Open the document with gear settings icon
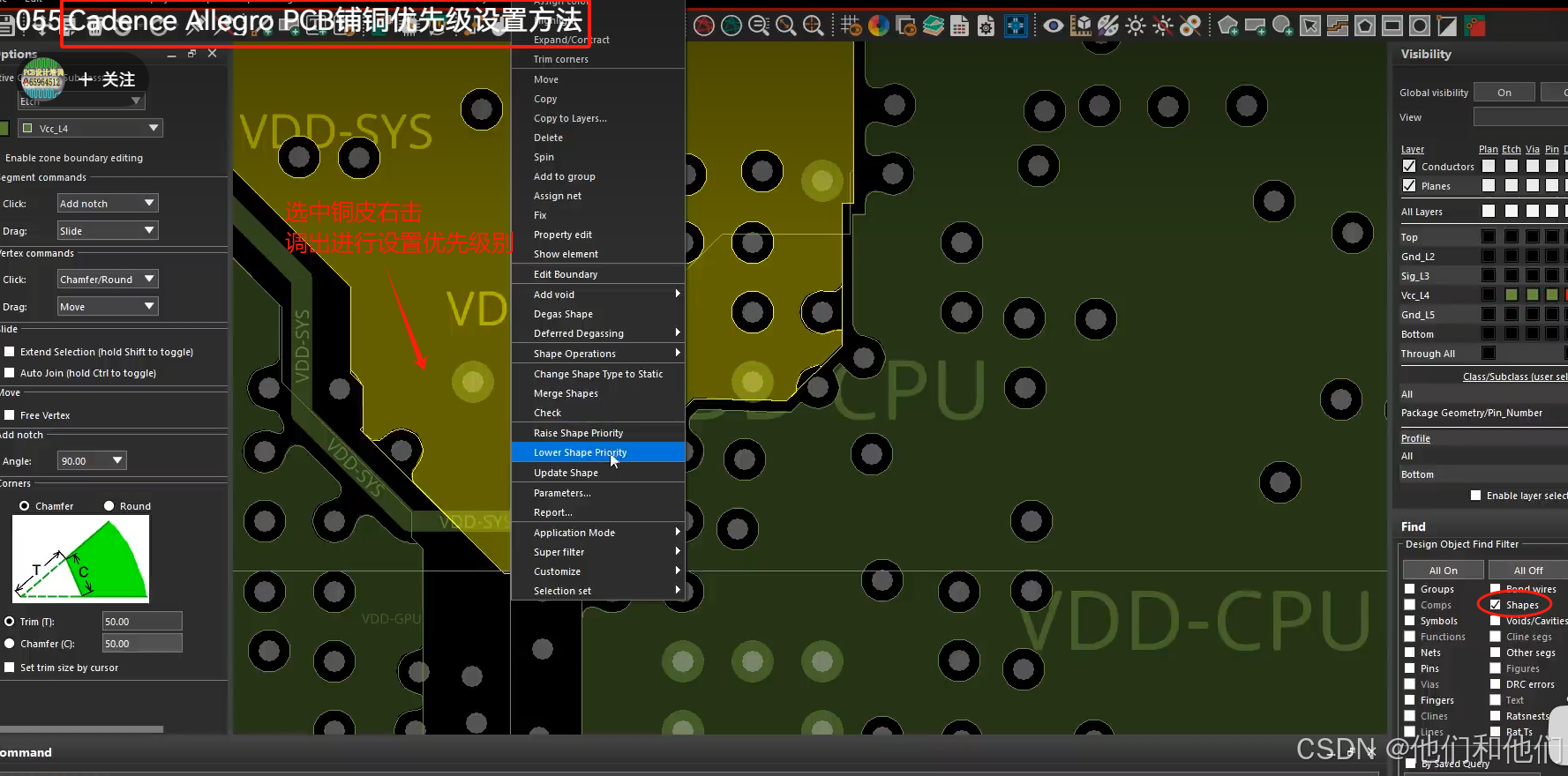 987,26
